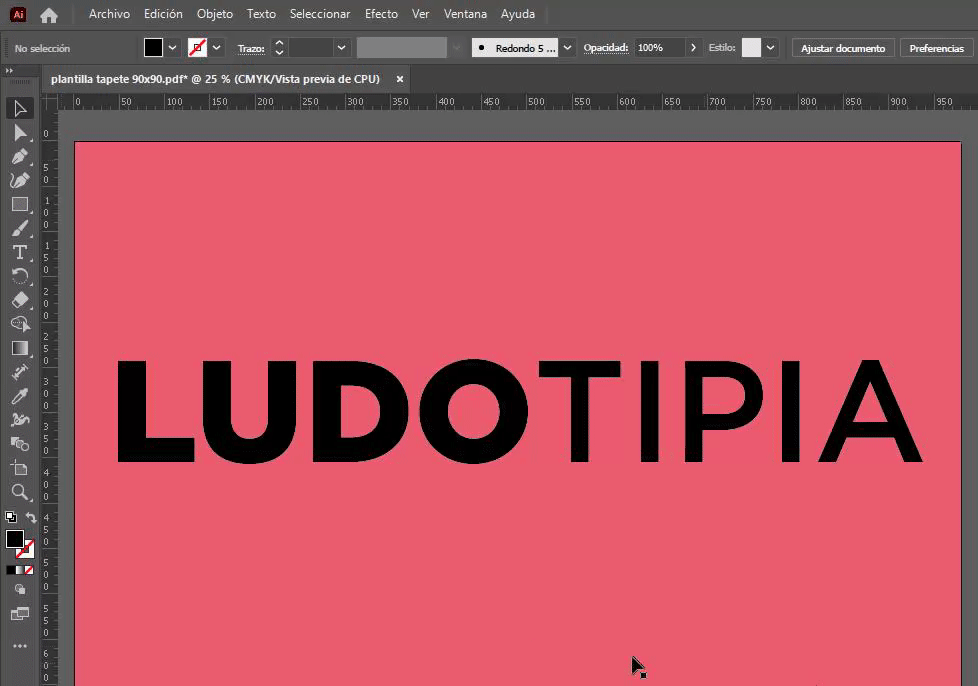
Task: Click Ajustar documento button
Action: (843, 48)
